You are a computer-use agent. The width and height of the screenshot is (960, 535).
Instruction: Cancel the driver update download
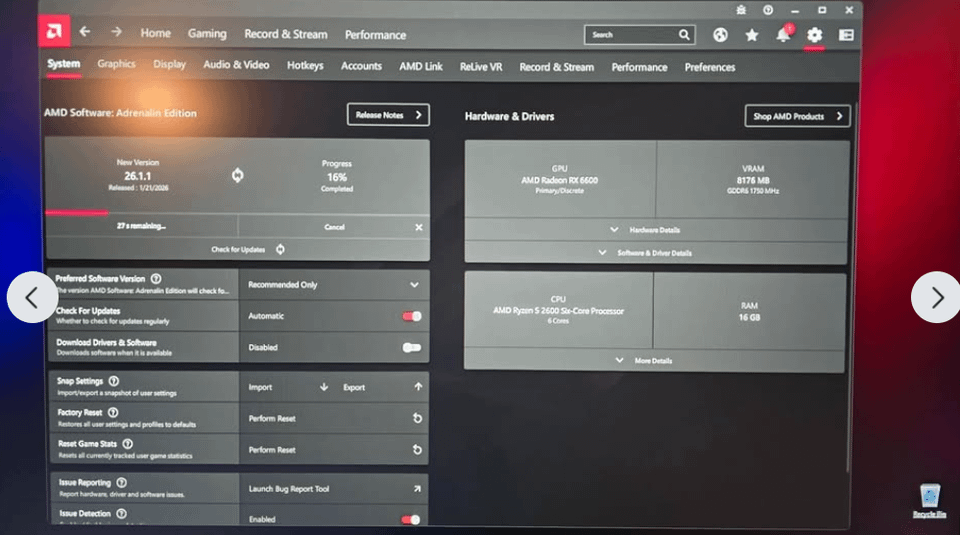tap(334, 227)
